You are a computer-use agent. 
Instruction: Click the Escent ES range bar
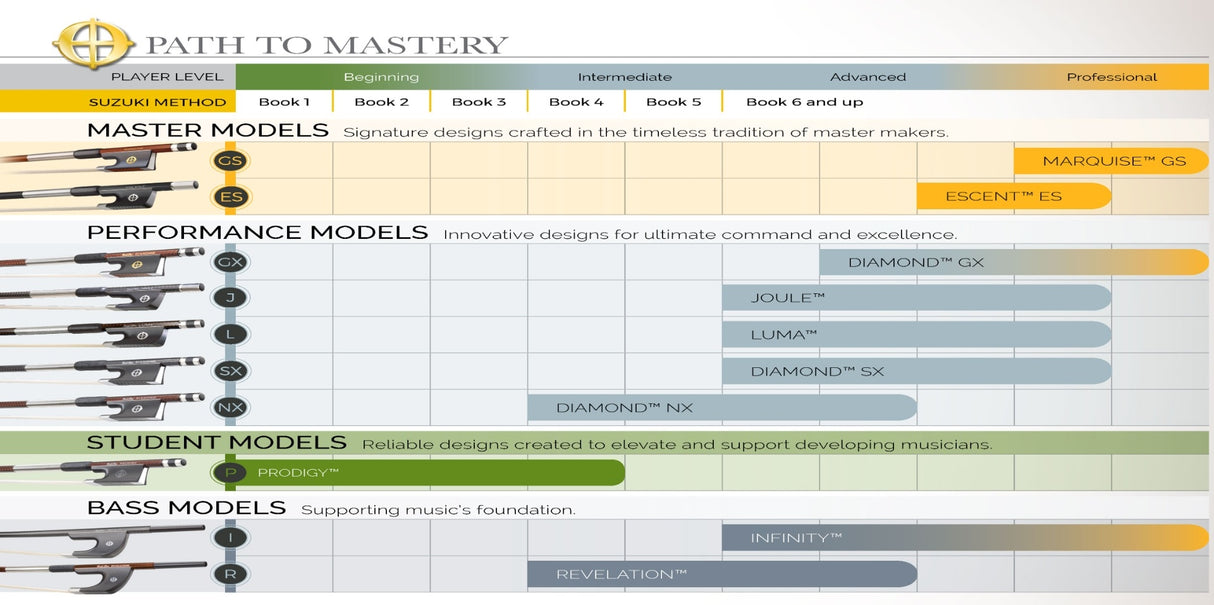point(1013,197)
